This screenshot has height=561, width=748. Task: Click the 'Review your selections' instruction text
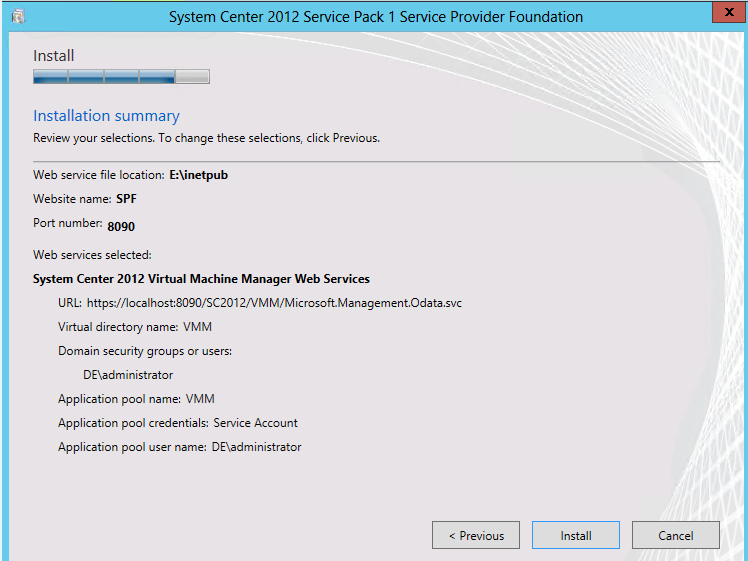click(206, 138)
